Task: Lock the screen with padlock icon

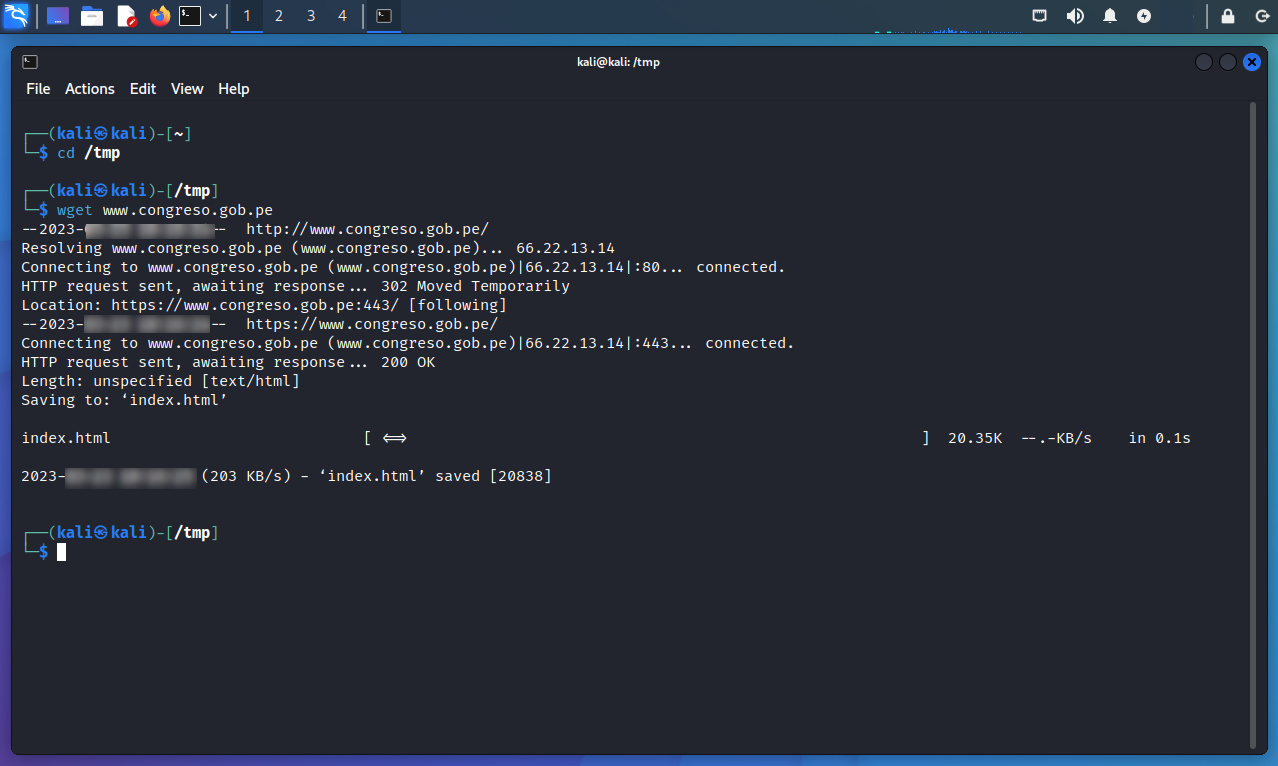Action: pyautogui.click(x=1228, y=16)
